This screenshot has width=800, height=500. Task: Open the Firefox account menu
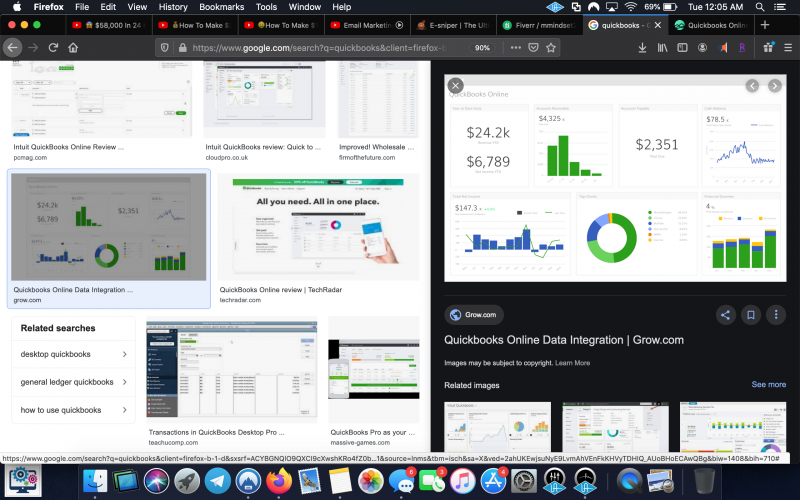pos(703,47)
